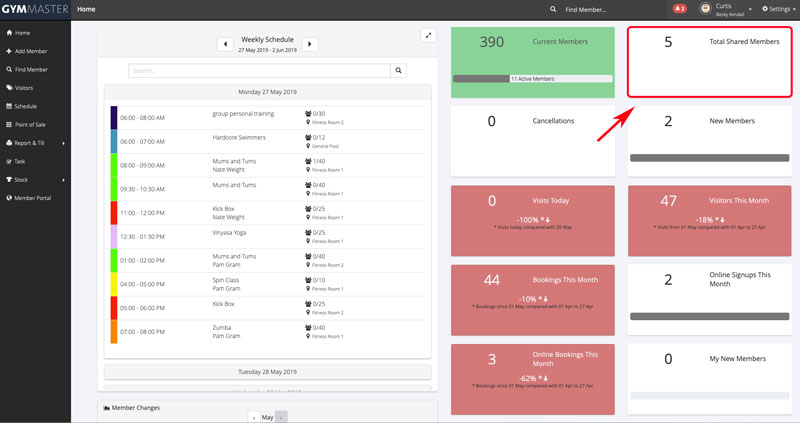800x423 pixels.
Task: Open Add Member from sidebar
Action: 28,51
